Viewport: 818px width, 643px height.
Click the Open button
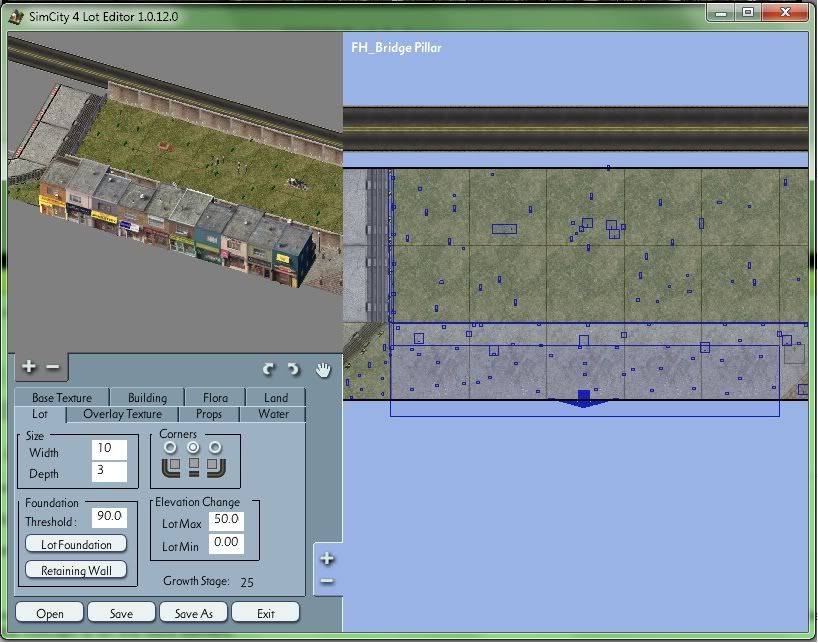pyautogui.click(x=50, y=613)
